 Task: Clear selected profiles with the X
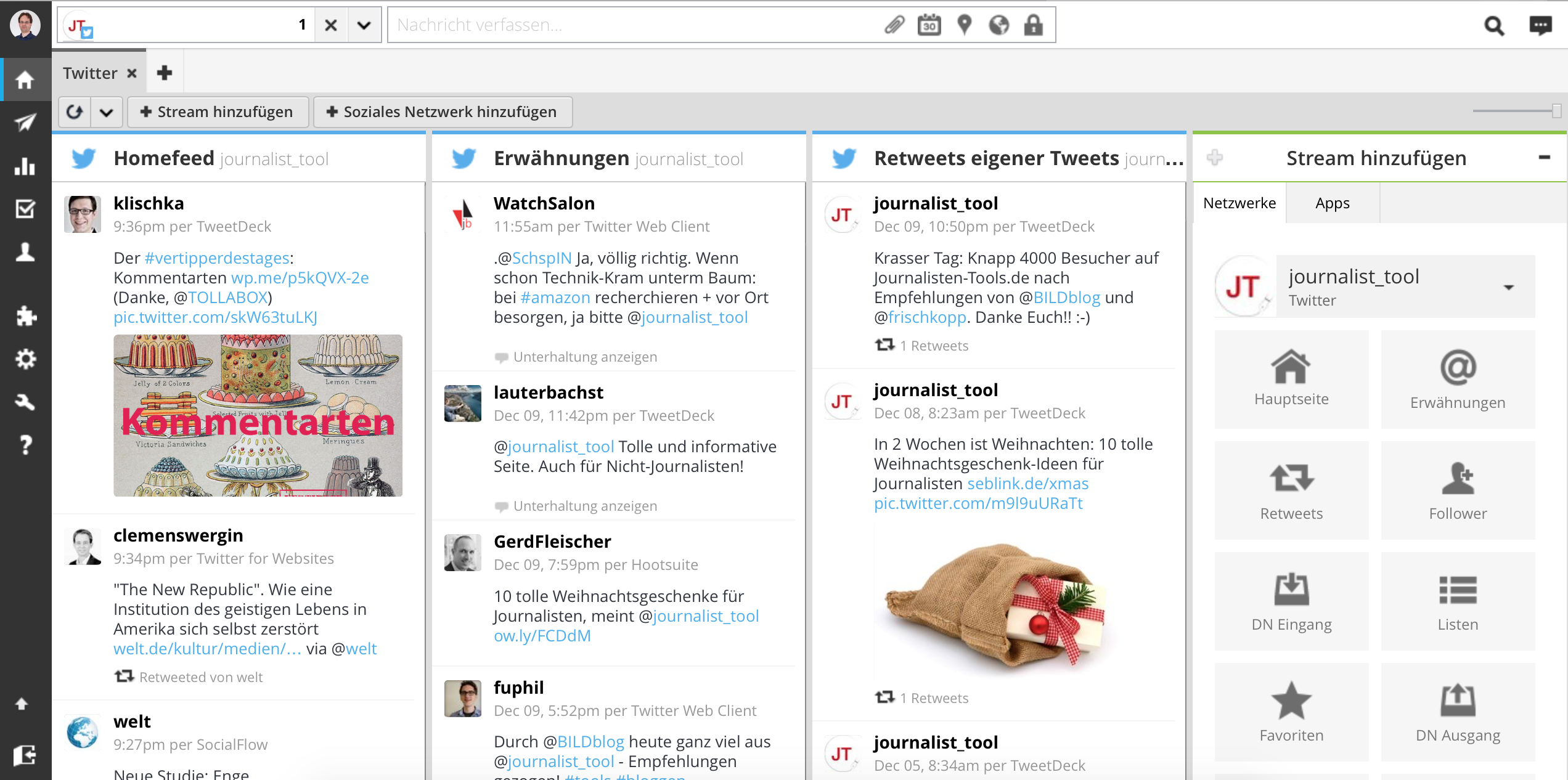pos(331,25)
